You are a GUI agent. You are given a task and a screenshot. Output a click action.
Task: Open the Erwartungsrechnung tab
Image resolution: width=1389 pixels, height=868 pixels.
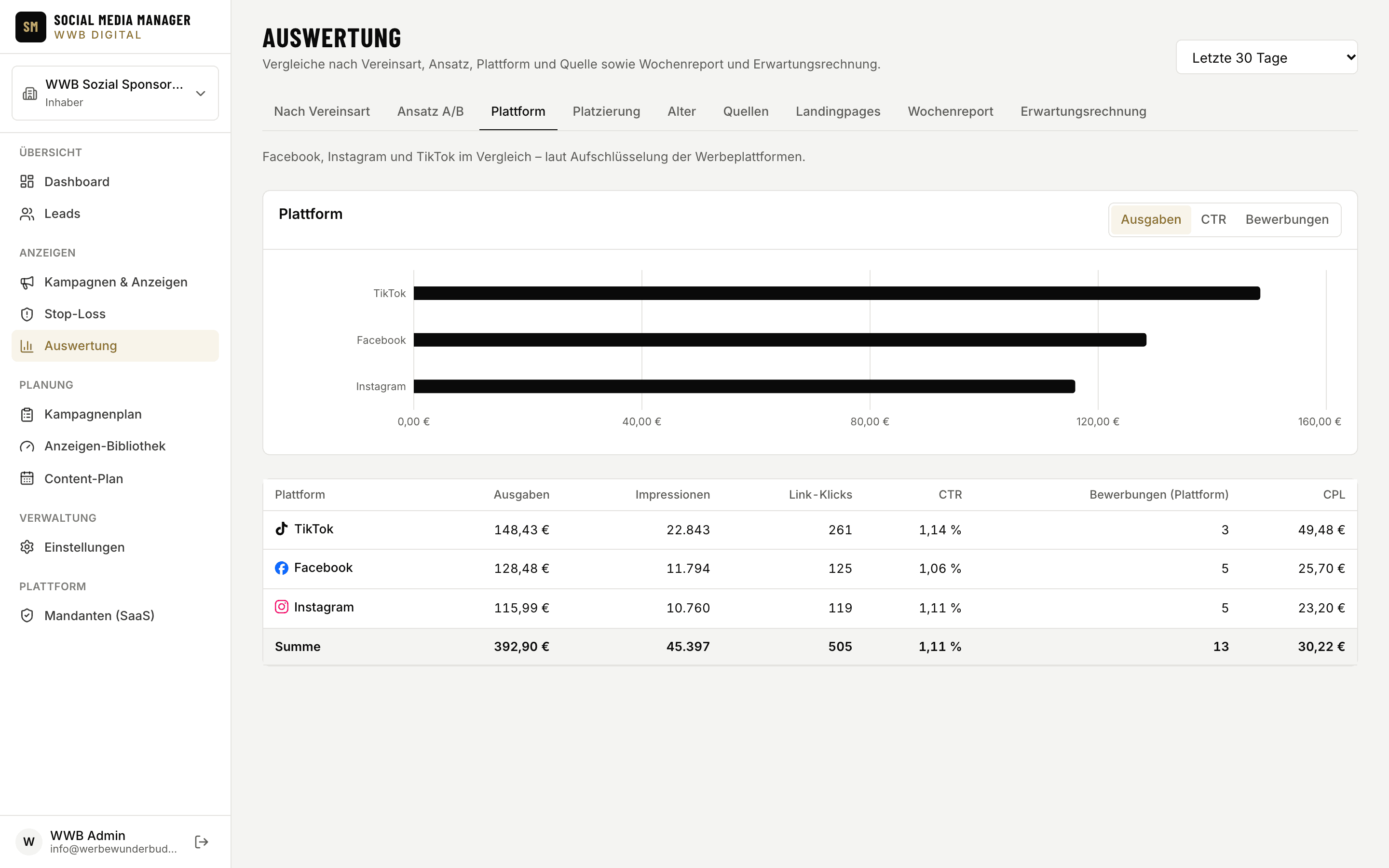click(1083, 111)
